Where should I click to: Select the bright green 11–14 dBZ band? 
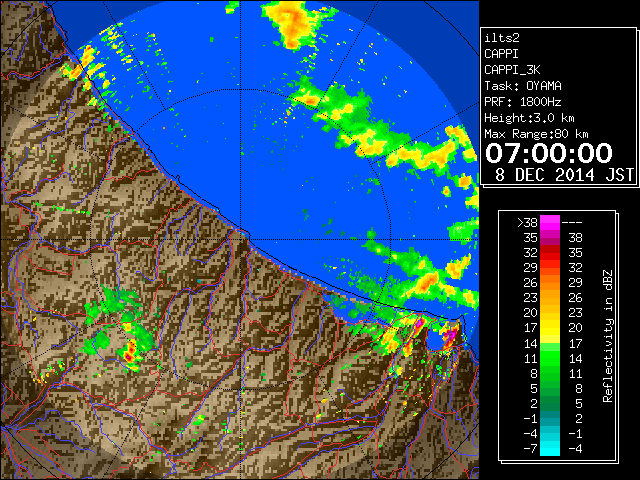click(550, 358)
